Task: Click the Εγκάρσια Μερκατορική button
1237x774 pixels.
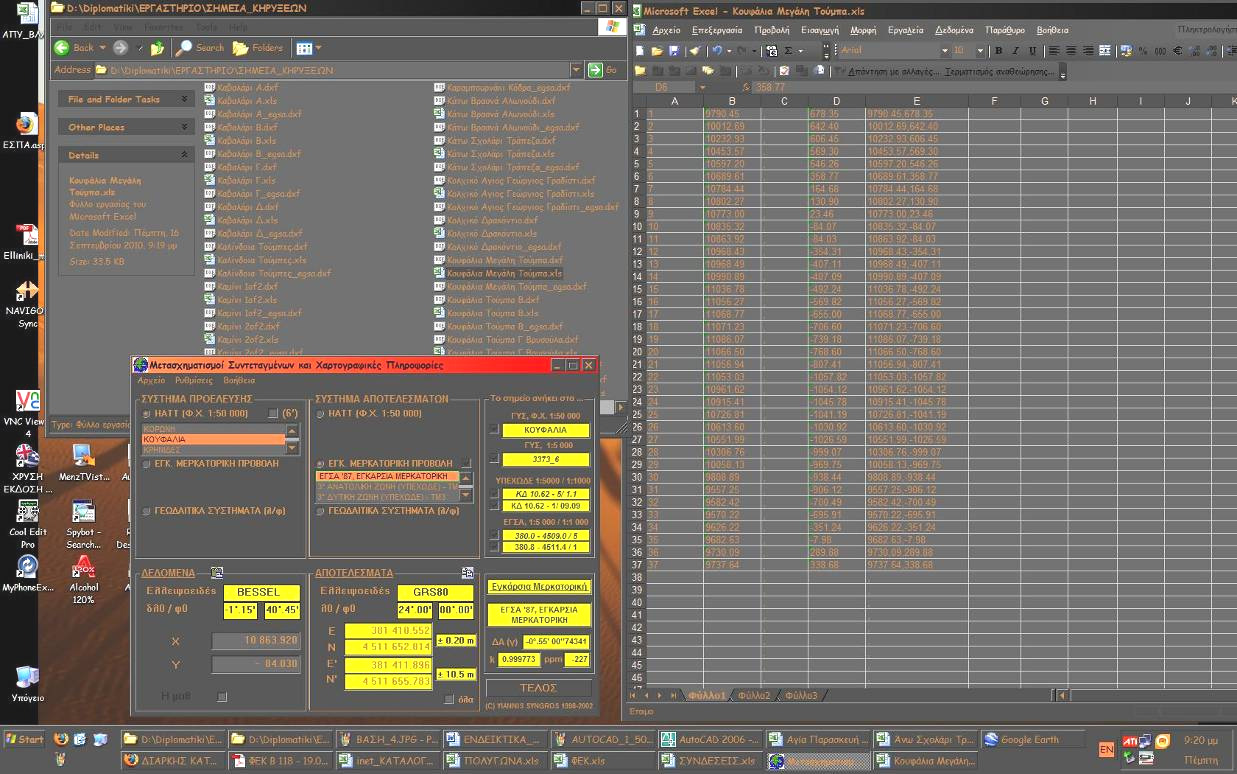Action: [538, 587]
